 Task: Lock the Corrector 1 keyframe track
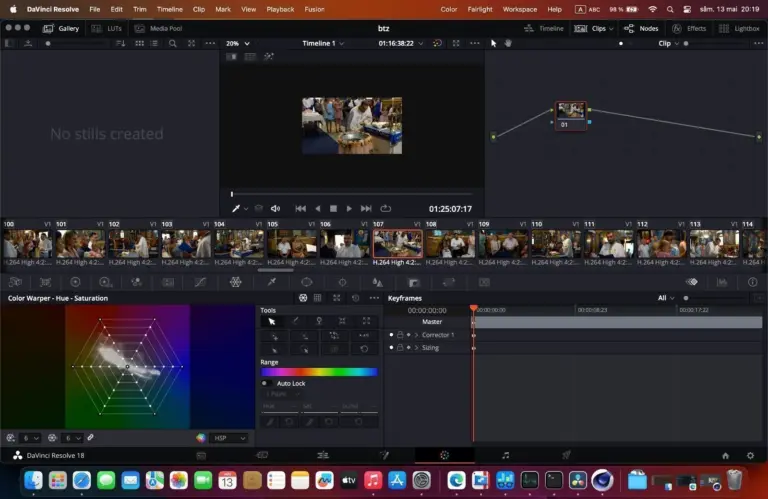pyautogui.click(x=400, y=335)
